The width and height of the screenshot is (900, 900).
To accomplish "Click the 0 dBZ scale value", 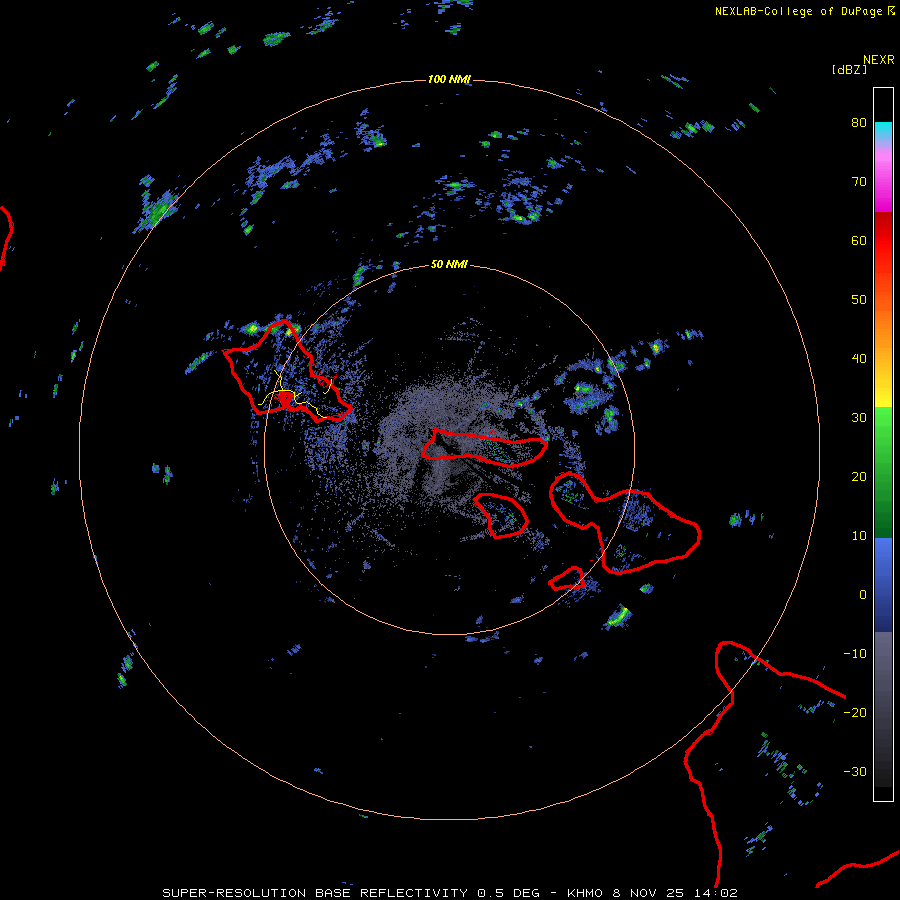I will (863, 595).
